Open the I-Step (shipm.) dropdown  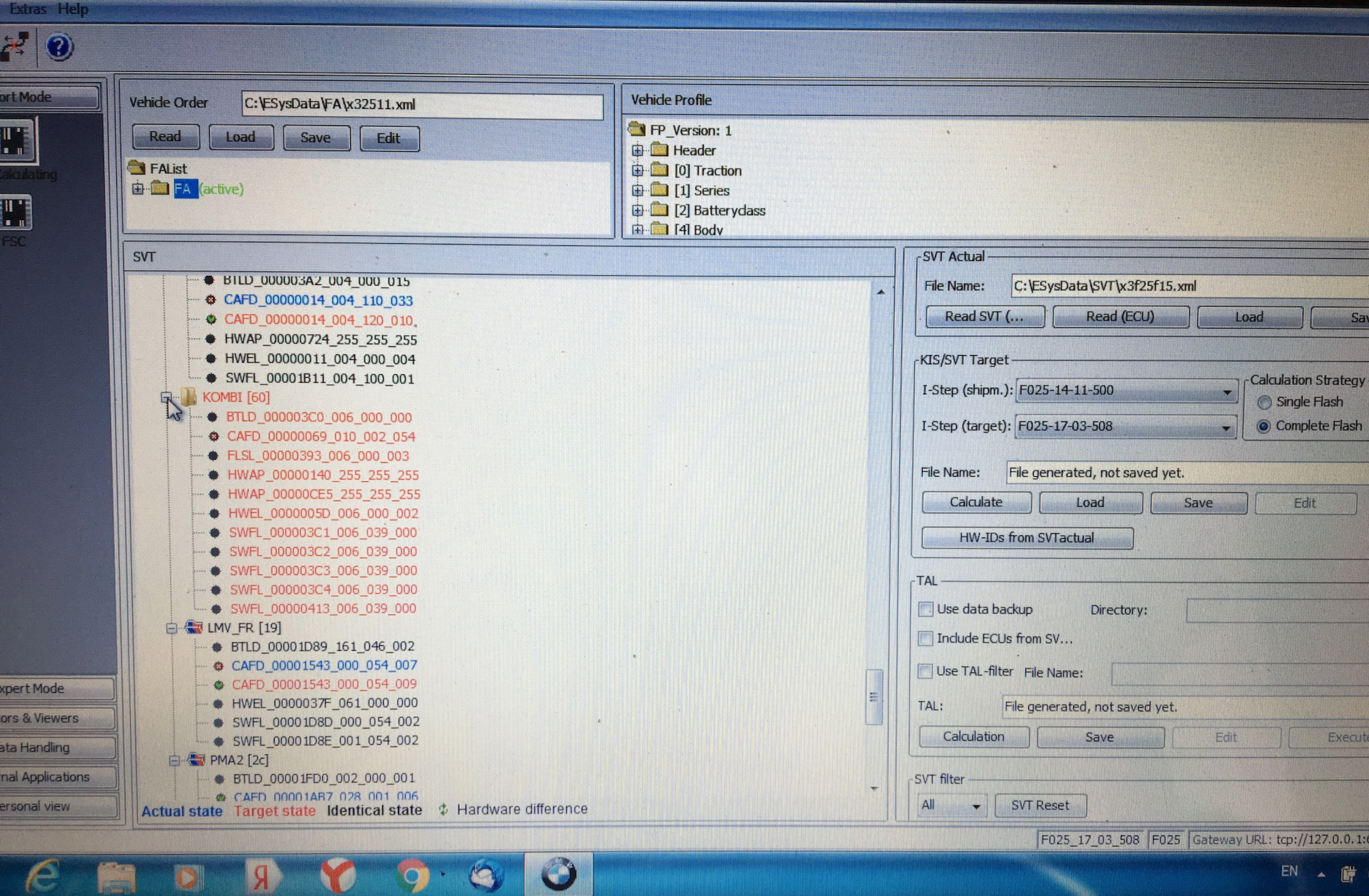coord(1226,391)
